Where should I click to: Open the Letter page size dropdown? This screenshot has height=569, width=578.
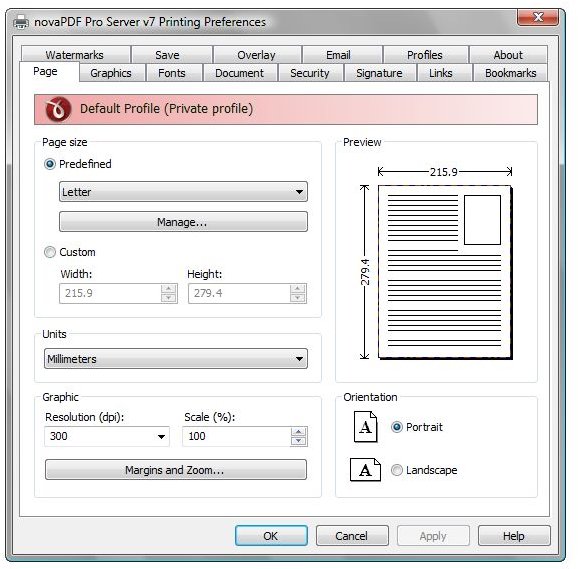tap(183, 192)
